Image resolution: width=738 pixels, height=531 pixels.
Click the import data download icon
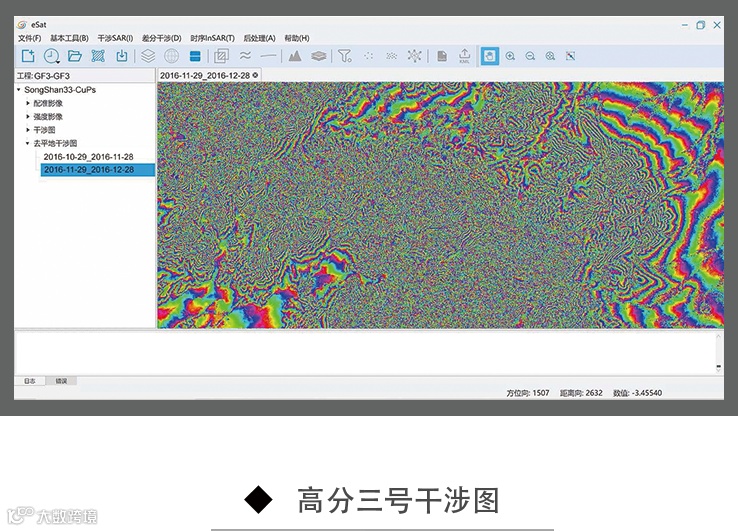(x=121, y=56)
